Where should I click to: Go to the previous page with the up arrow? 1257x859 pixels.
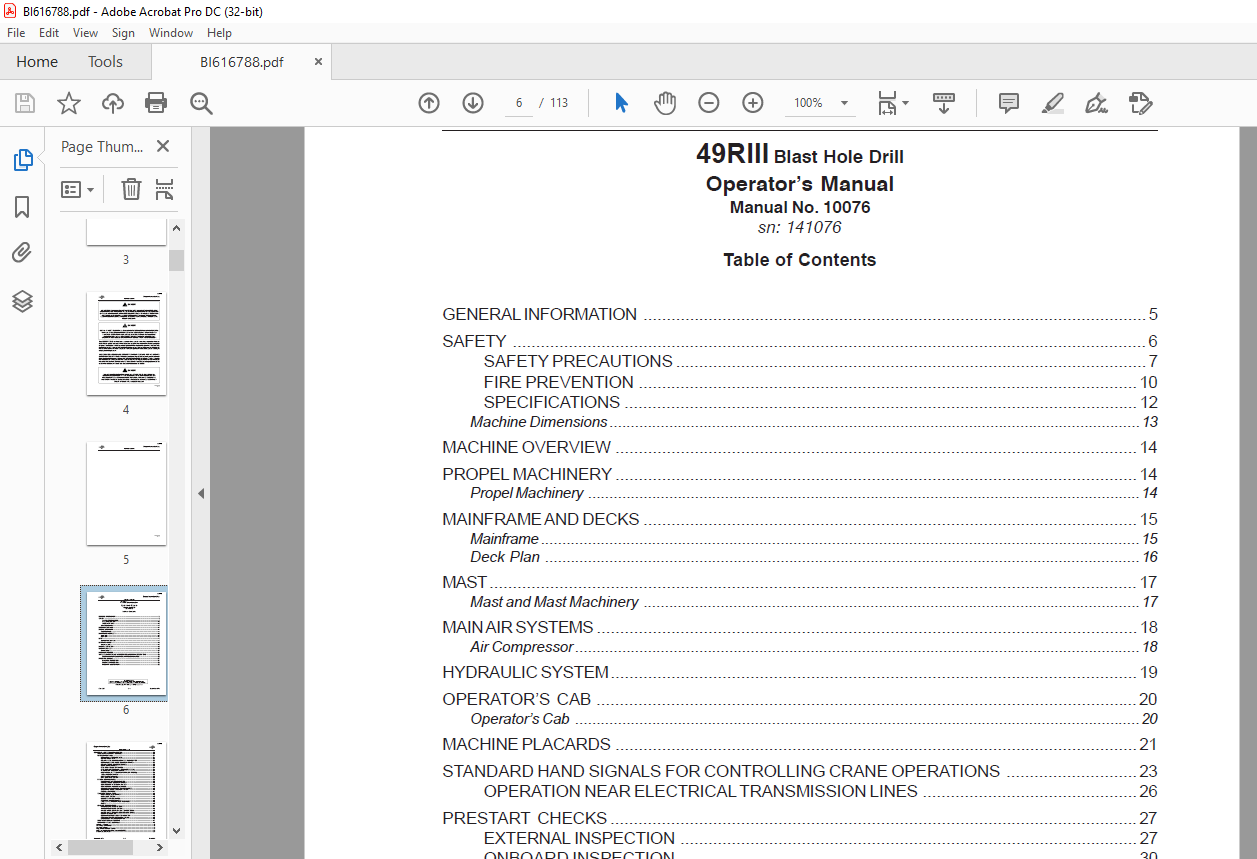click(x=429, y=103)
